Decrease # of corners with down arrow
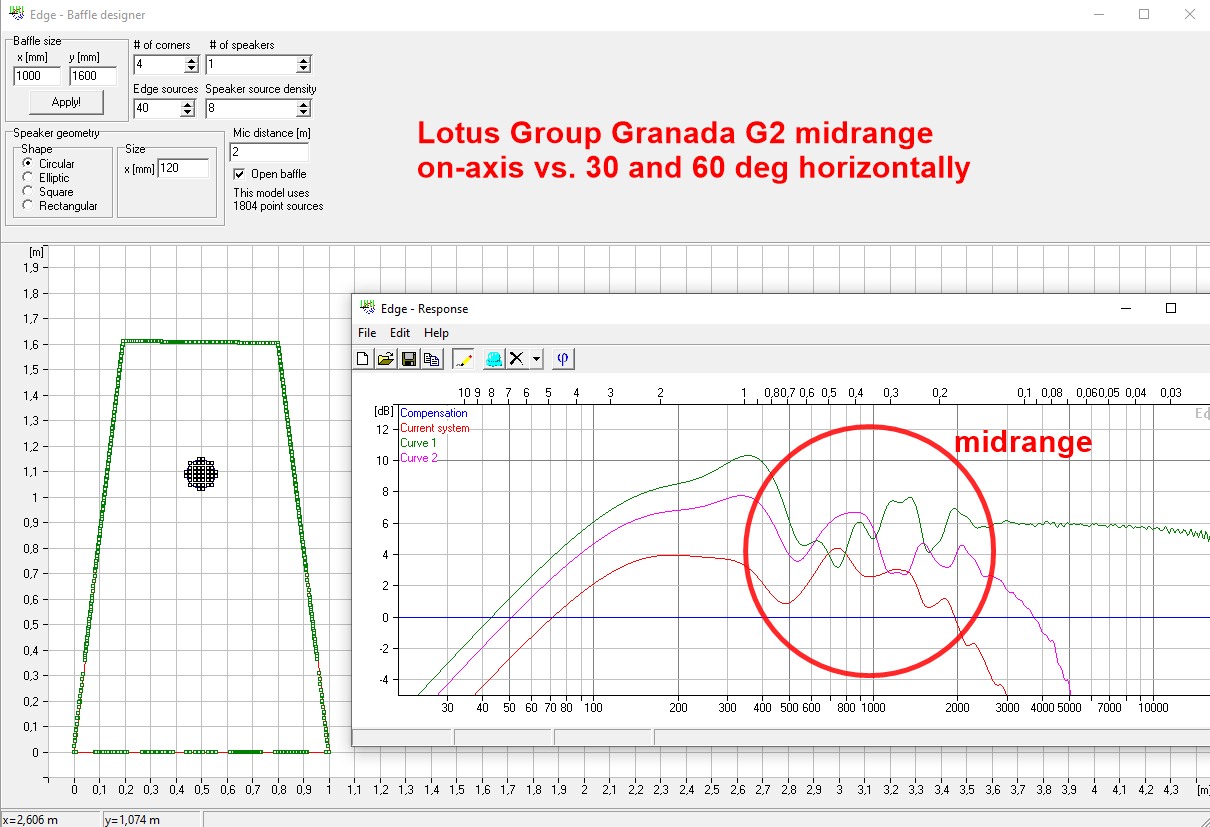Viewport: 1210px width, 827px height. [x=192, y=69]
